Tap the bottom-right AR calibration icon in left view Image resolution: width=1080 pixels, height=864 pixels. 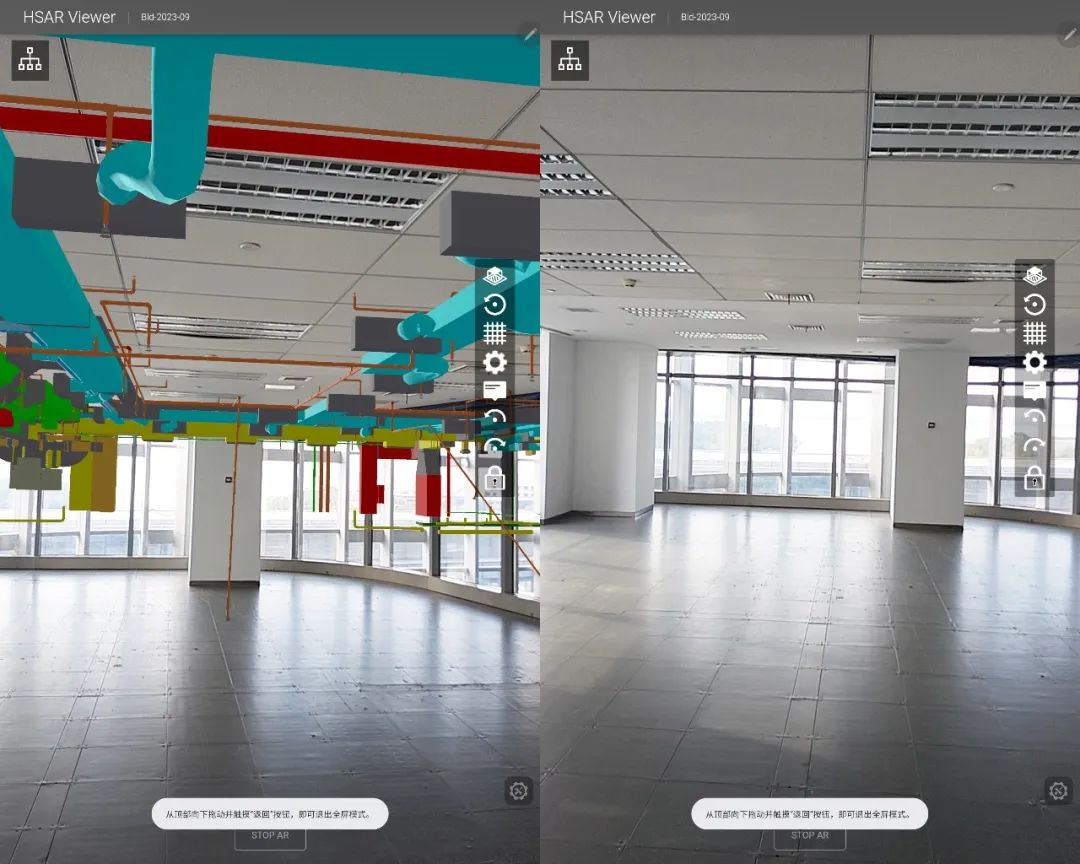(x=518, y=791)
